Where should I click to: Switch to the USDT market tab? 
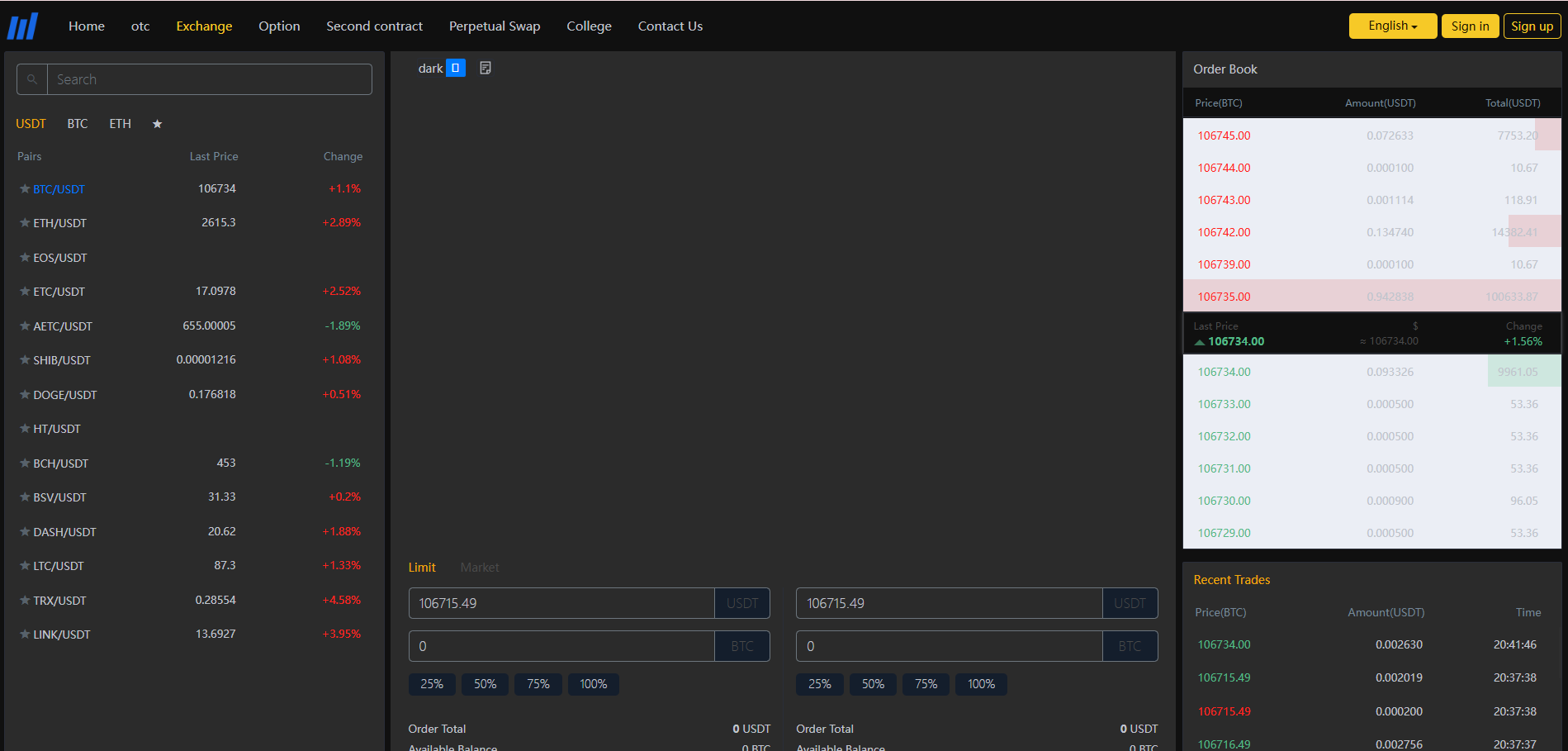31,124
